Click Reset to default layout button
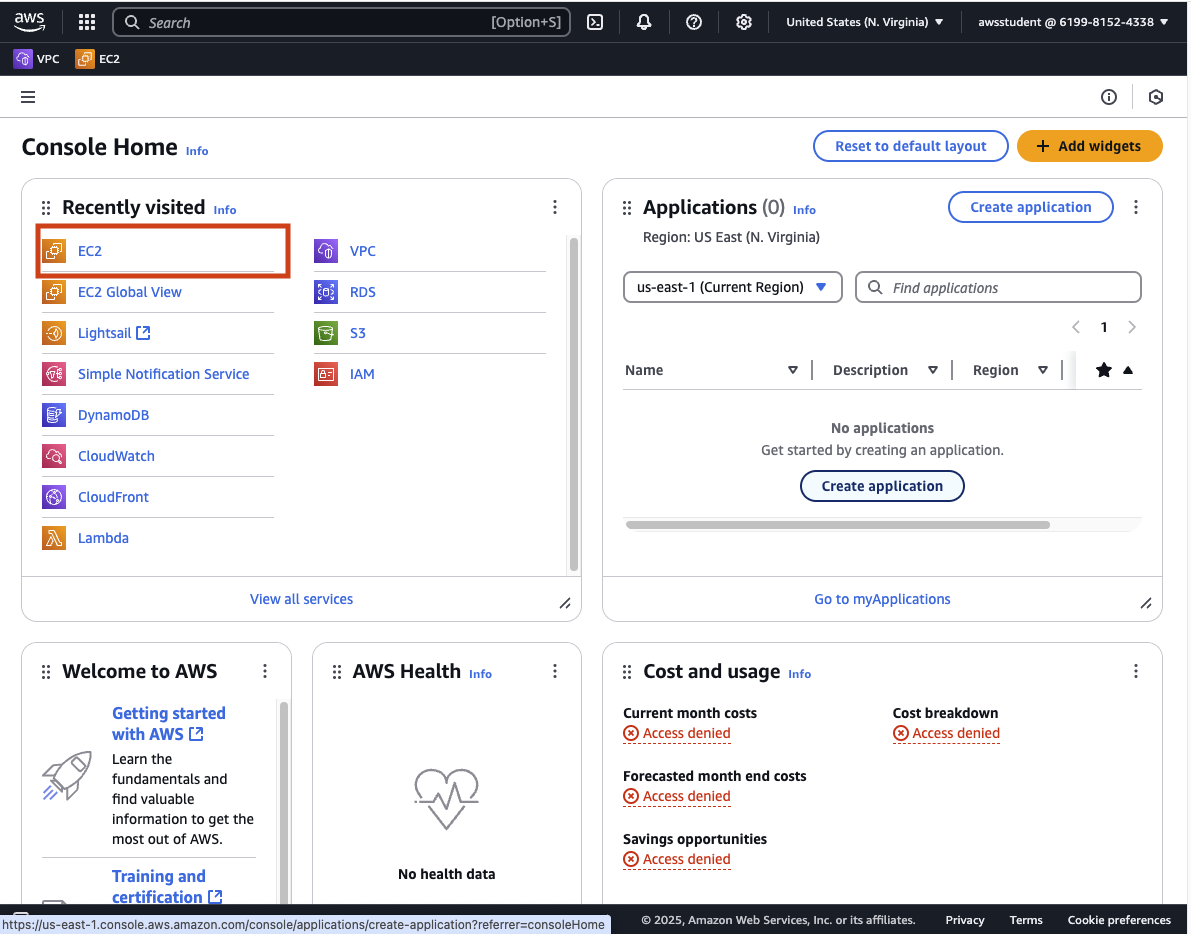This screenshot has height=934, width=1191. (911, 146)
